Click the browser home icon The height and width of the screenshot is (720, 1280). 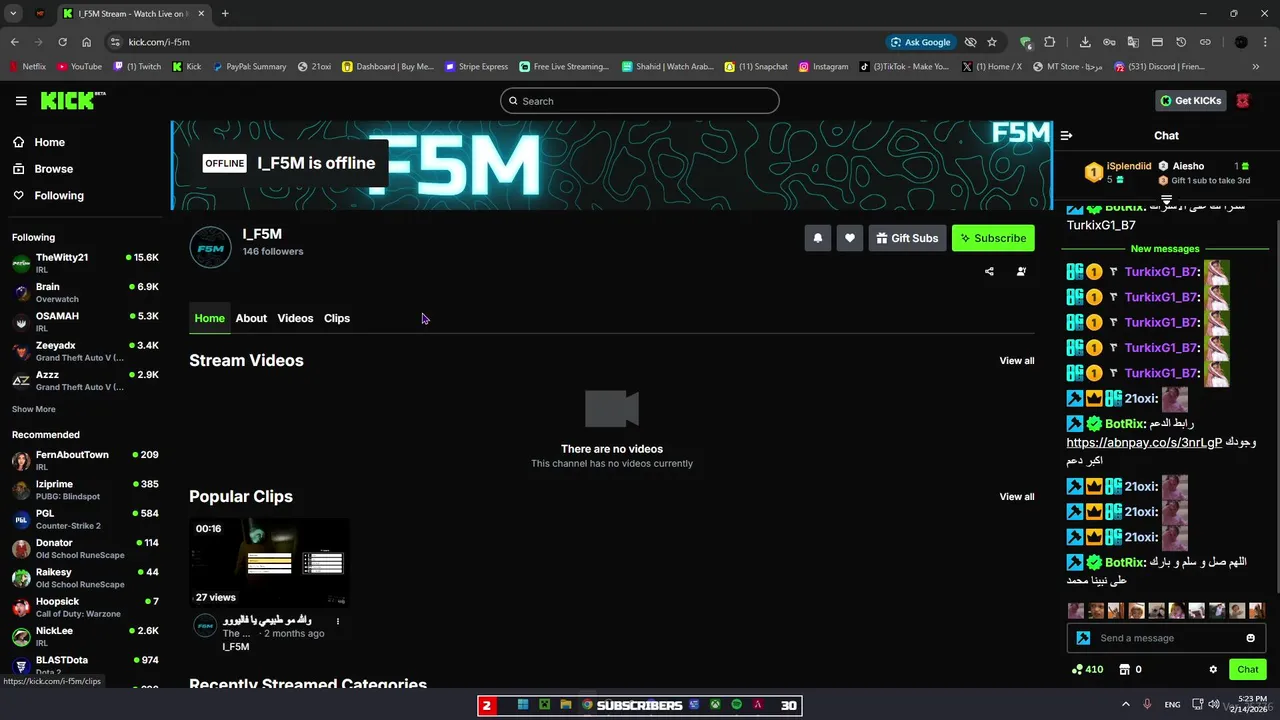click(x=87, y=42)
